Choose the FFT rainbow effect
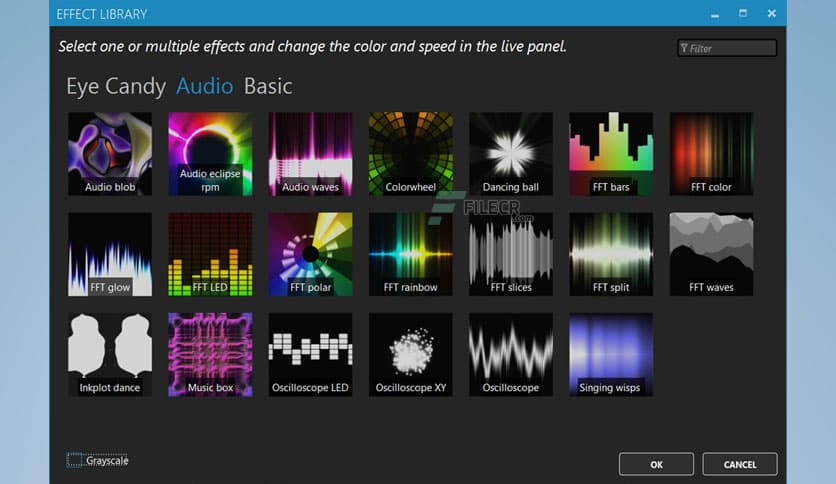 (x=410, y=253)
